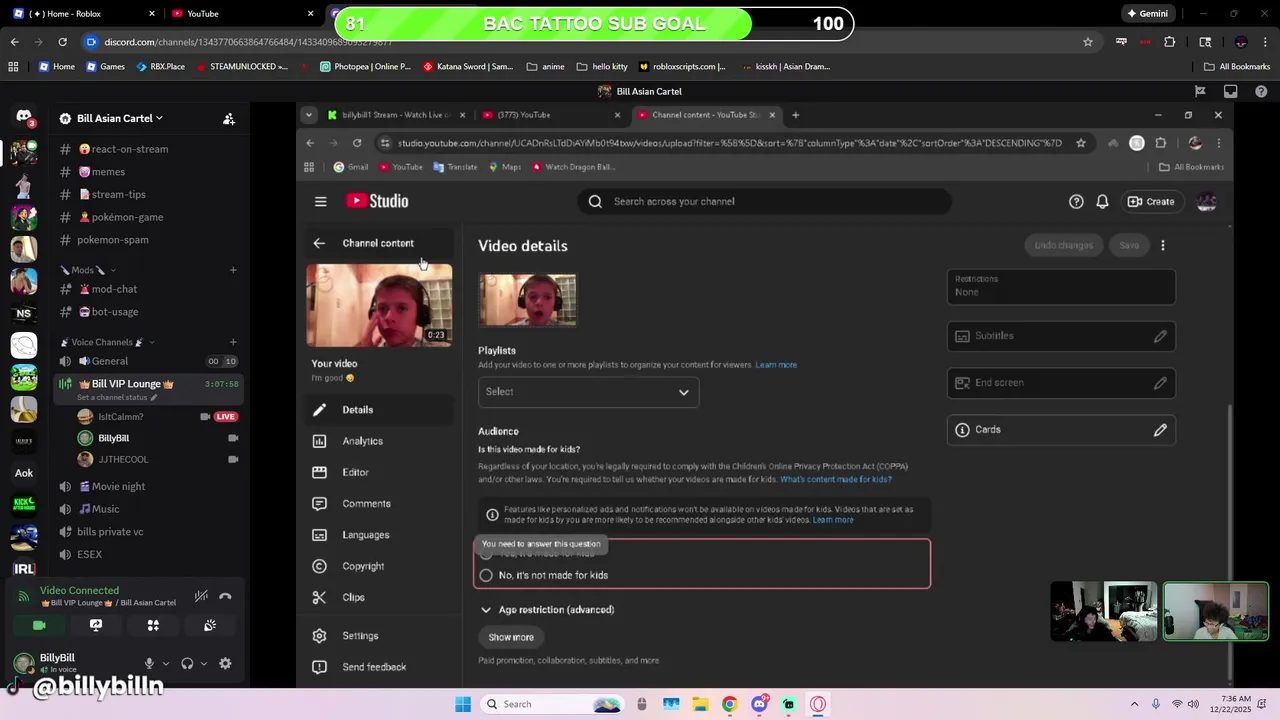Screen dimensions: 1280x720
Task: Open the Playlists Select dropdown
Action: [588, 392]
